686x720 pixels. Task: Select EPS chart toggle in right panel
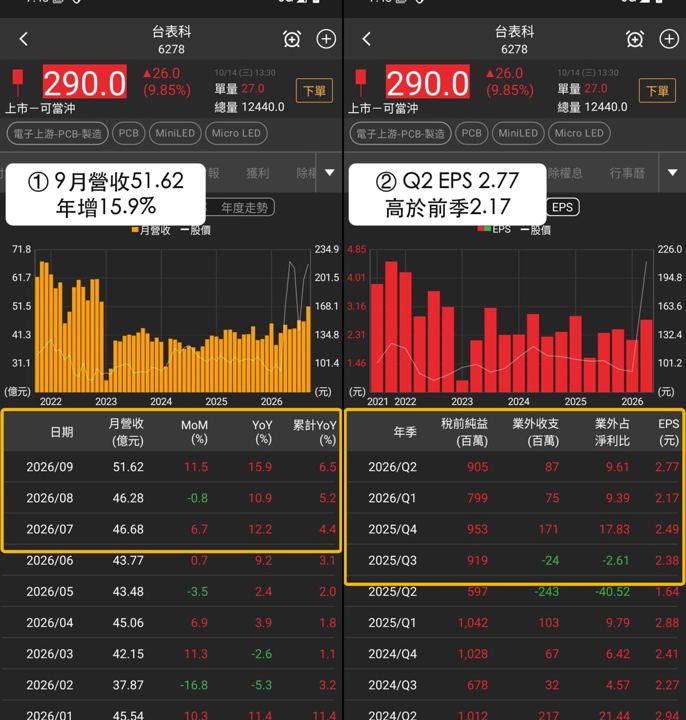pos(562,207)
